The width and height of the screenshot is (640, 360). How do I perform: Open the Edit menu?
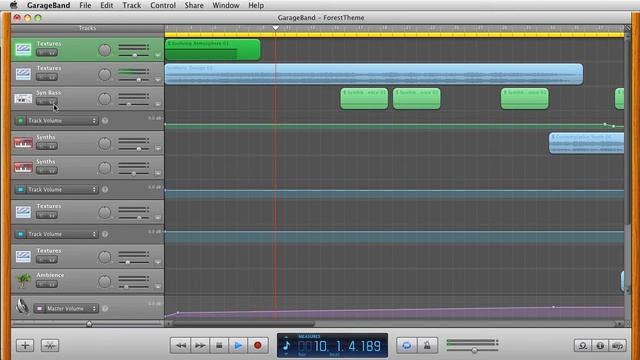coord(107,5)
